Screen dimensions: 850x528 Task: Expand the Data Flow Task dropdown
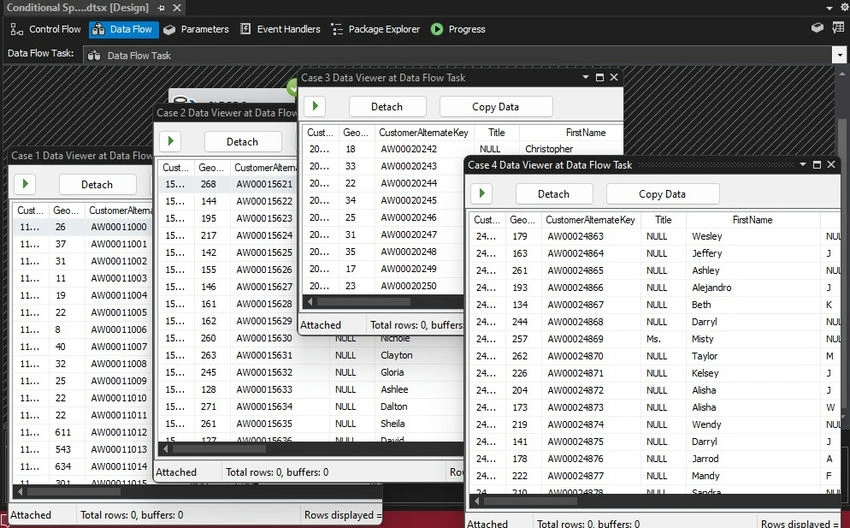click(x=839, y=55)
